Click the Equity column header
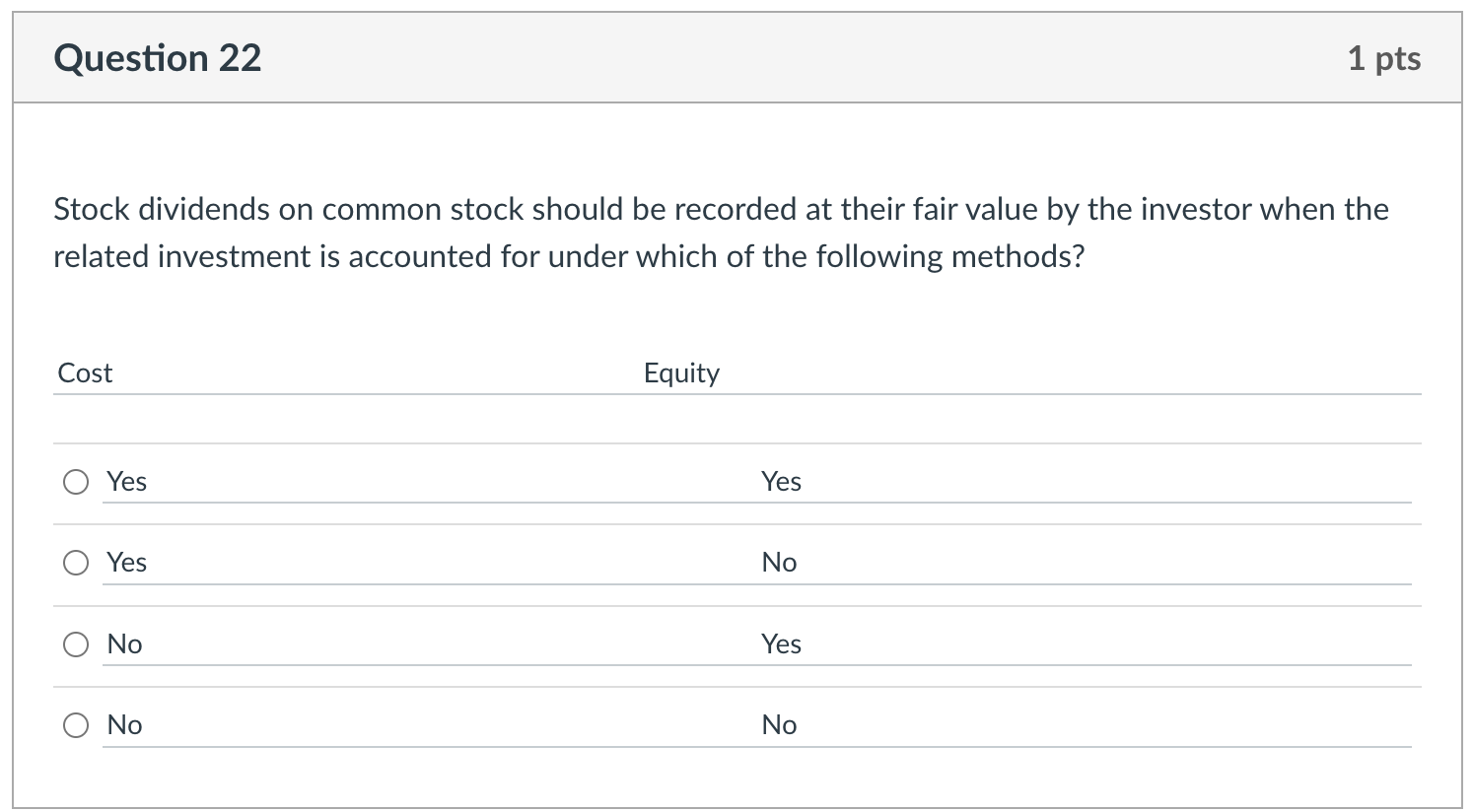The height and width of the screenshot is (812, 1473). (x=681, y=372)
